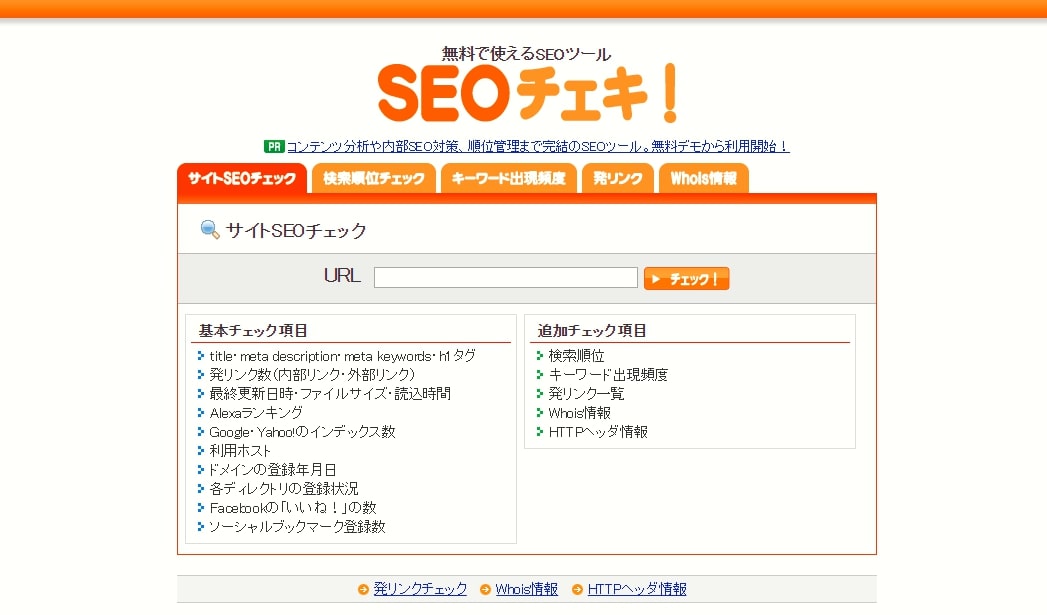Image resolution: width=1047 pixels, height=615 pixels.
Task: Open the サイトSEOチェック tab
Action: (242, 178)
